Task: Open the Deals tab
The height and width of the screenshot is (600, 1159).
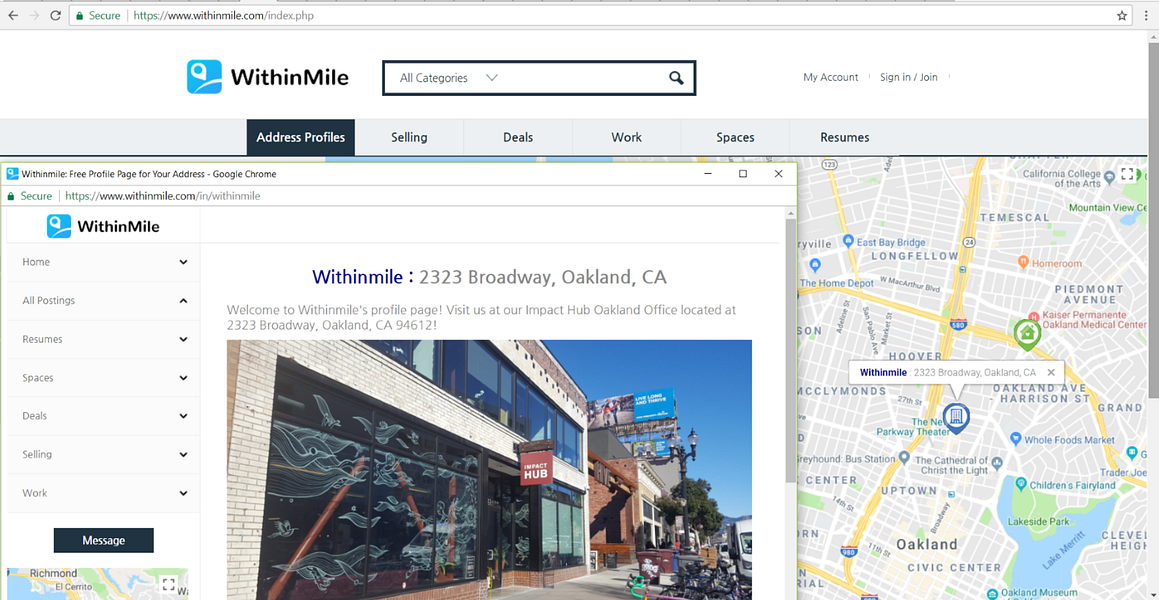Action: coord(518,137)
